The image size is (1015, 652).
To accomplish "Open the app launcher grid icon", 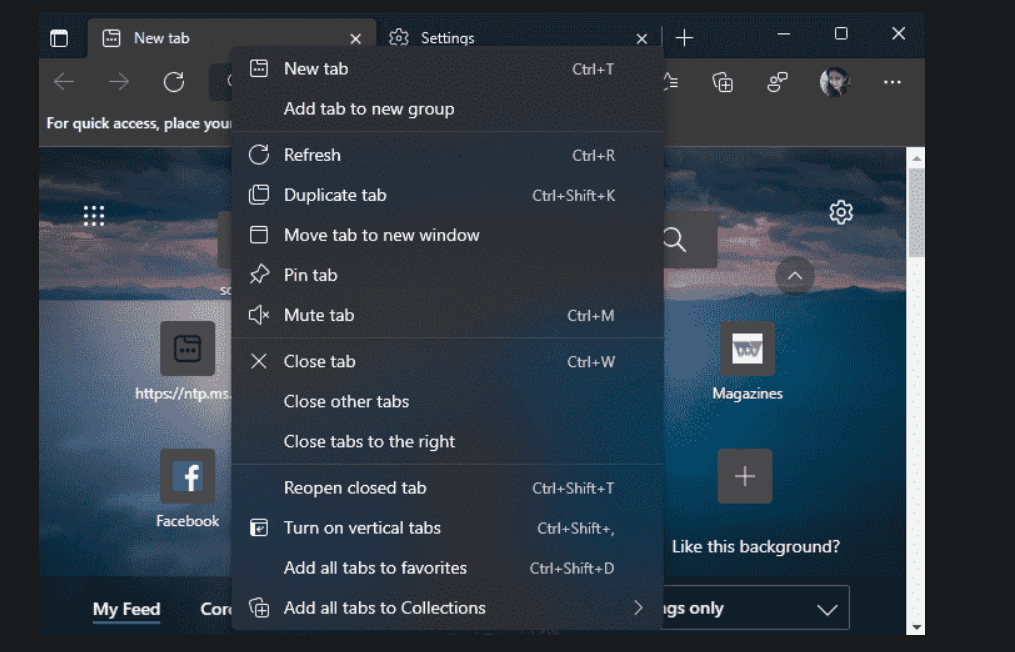I will tap(94, 216).
